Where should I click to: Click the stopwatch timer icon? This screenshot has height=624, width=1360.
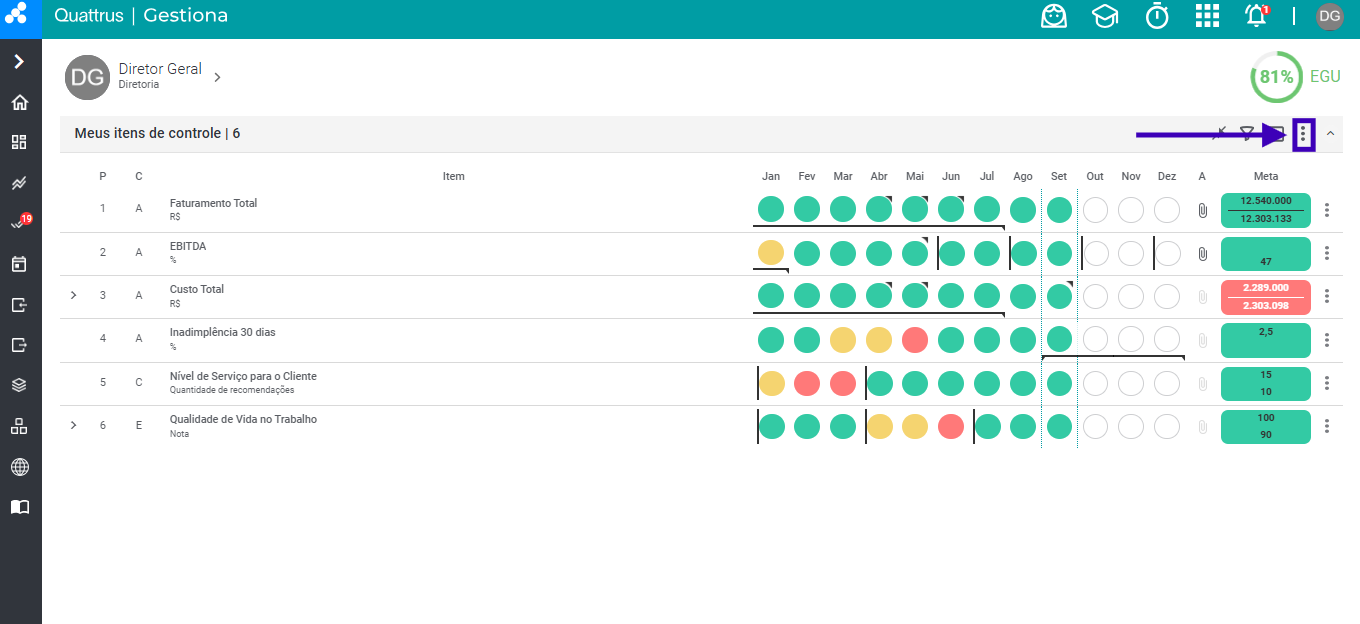coord(1157,16)
